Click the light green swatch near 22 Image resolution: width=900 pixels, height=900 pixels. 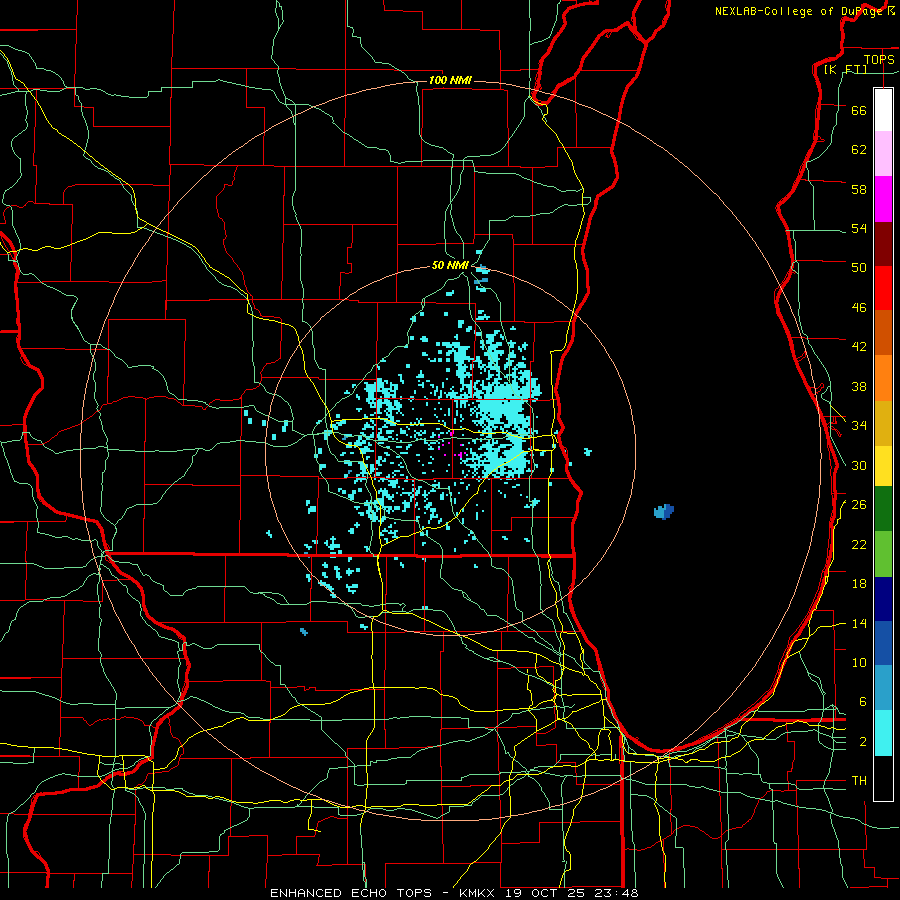(x=883, y=554)
